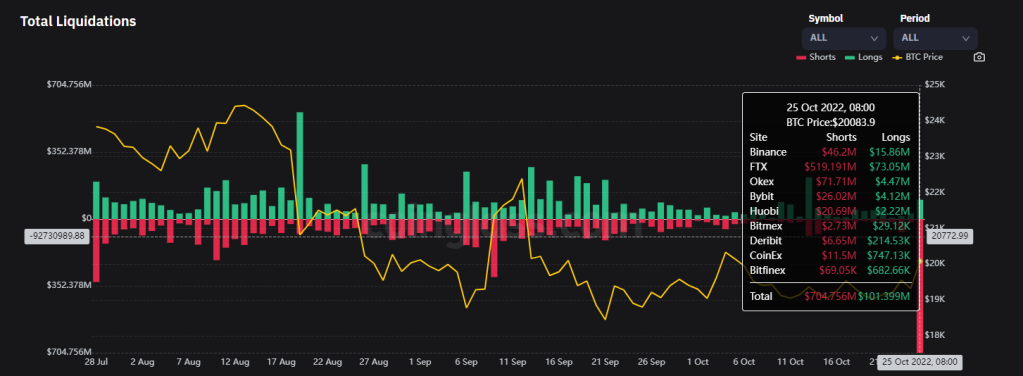This screenshot has height=376, width=1023.
Task: Click the large red Shorts bar at 28 Jul
Action: click(97, 250)
